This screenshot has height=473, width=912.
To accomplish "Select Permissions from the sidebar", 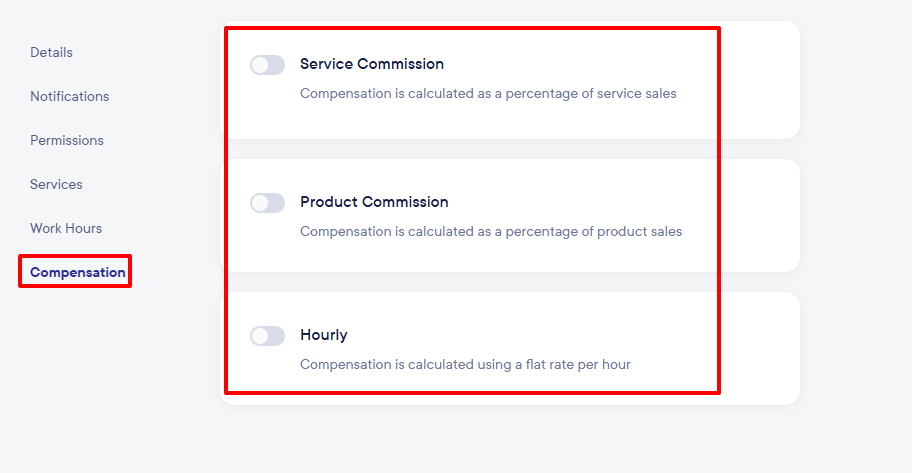I will click(66, 140).
